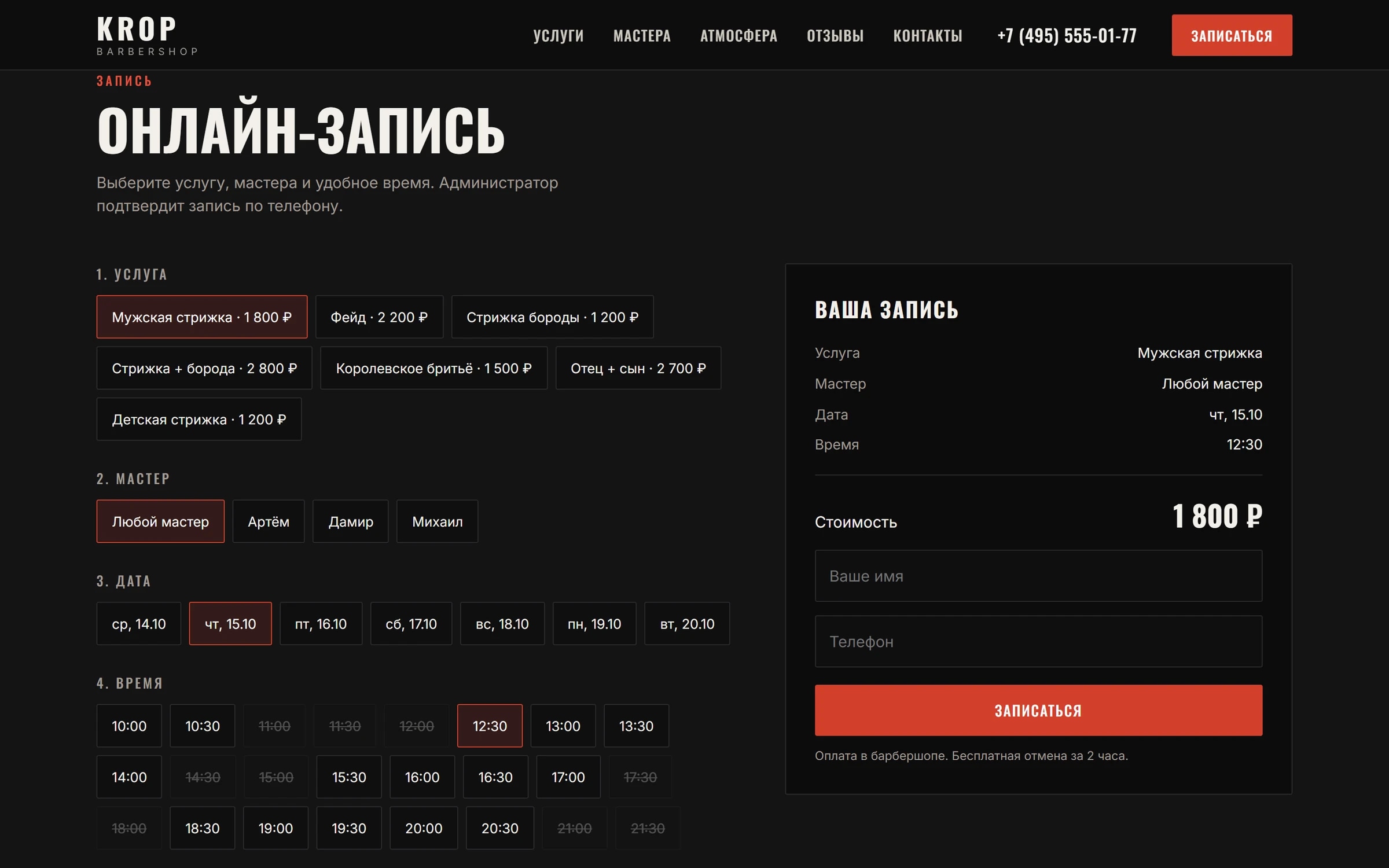The height and width of the screenshot is (868, 1389).
Task: Open the Атмосфера section link
Action: pyautogui.click(x=738, y=35)
